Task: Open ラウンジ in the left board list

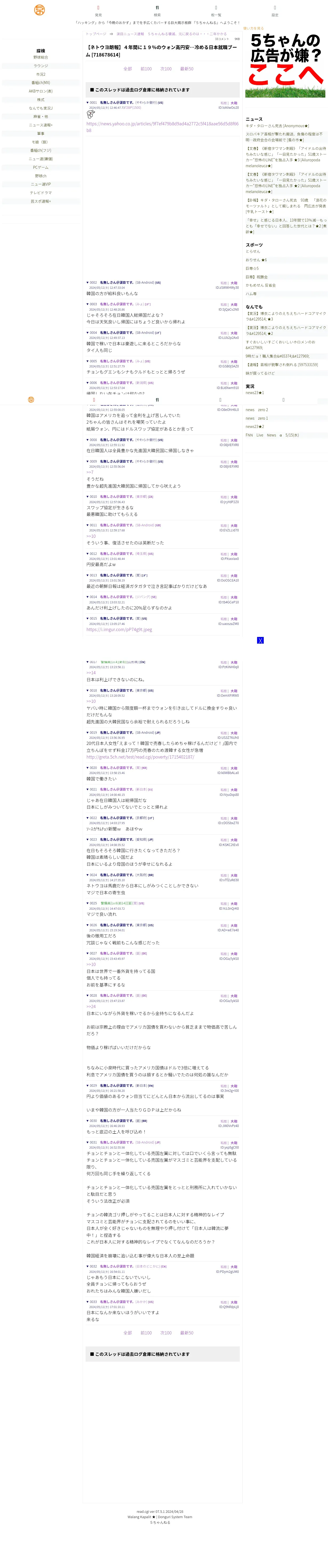Action: [x=41, y=66]
